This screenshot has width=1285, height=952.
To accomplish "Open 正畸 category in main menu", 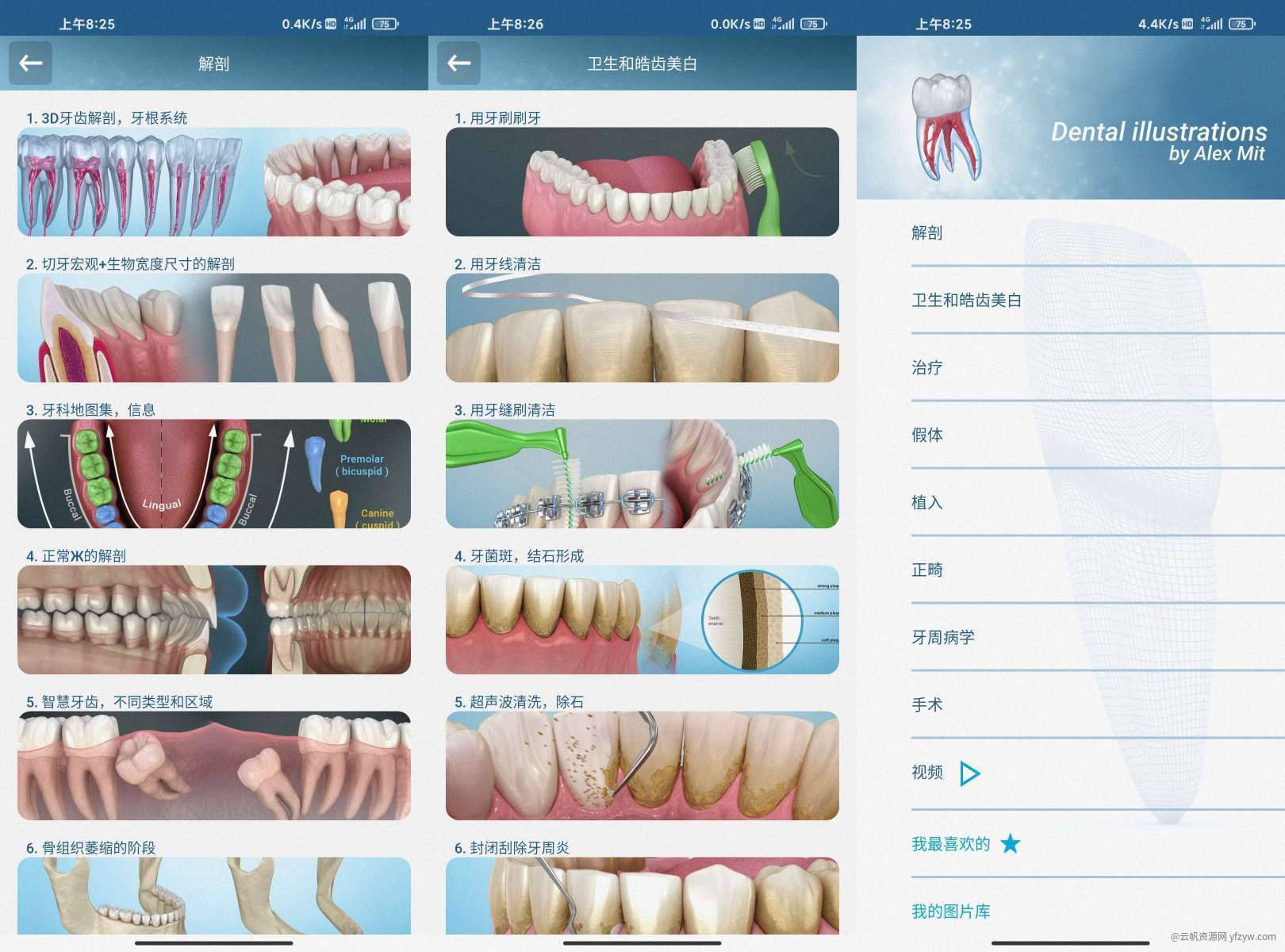I will pyautogui.click(x=1098, y=570).
